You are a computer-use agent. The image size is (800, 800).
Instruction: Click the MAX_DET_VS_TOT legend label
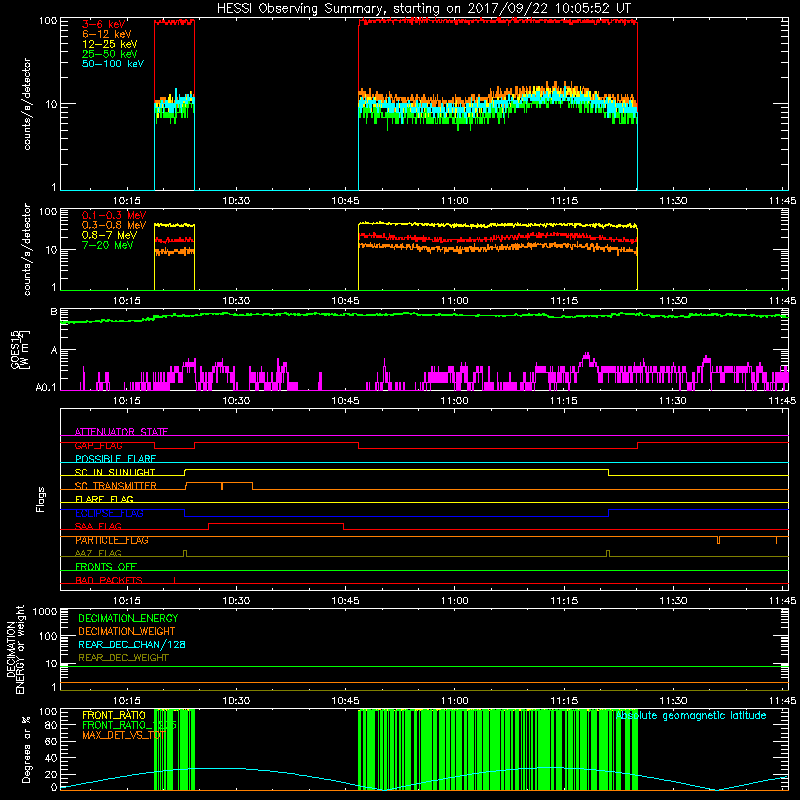point(123,736)
